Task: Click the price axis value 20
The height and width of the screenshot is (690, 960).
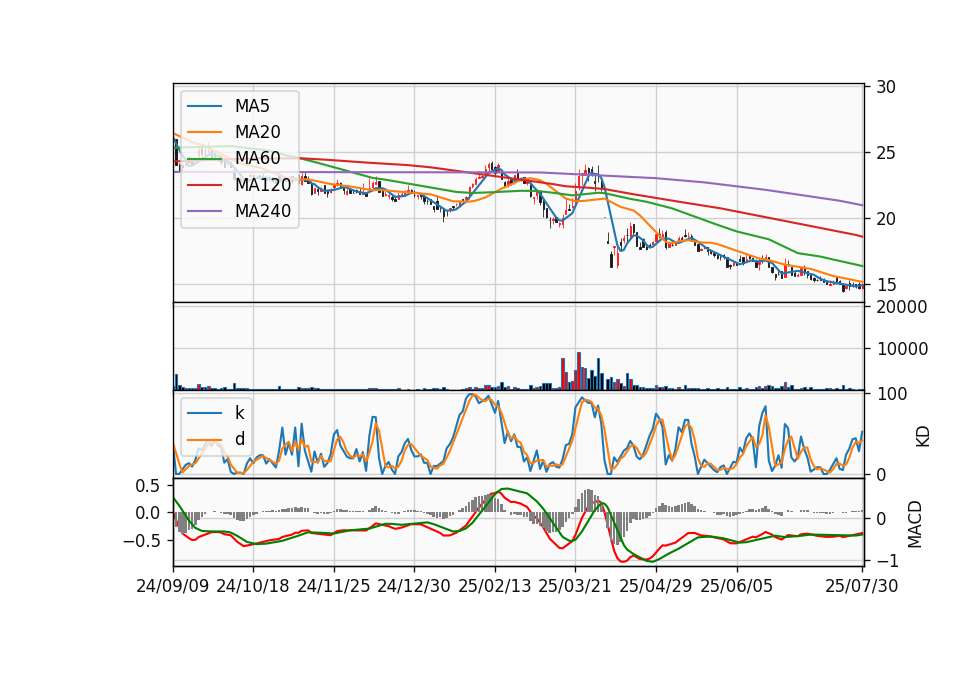Action: (886, 219)
